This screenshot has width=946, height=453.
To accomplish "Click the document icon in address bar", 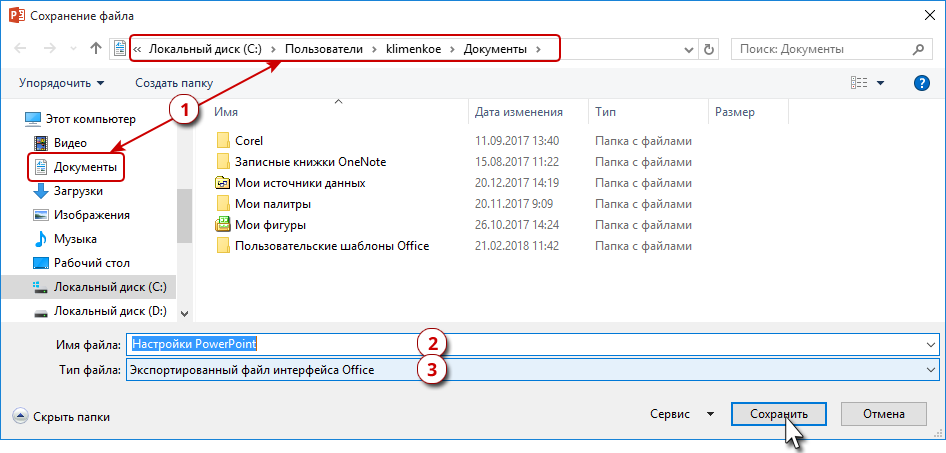I will coord(120,49).
